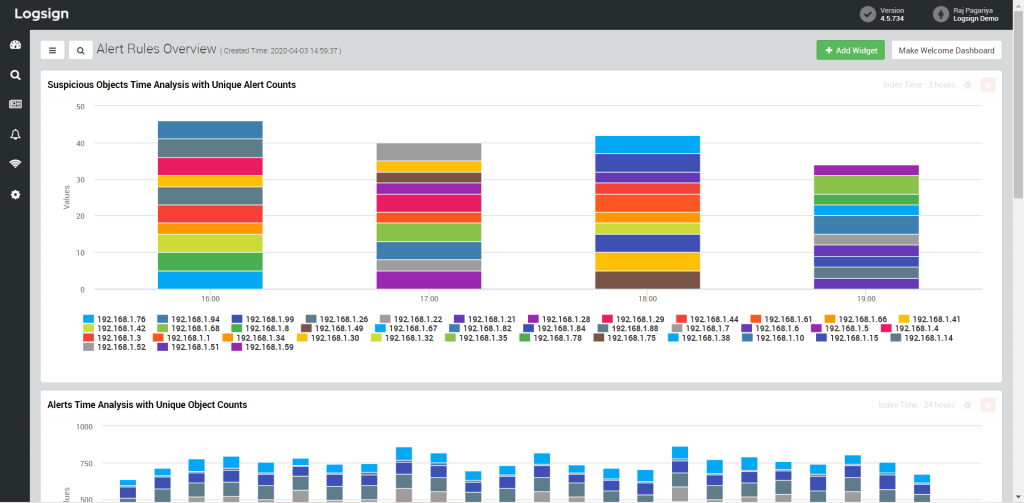This screenshot has width=1024, height=503.
Task: Click legend label 192.168.1.82
Action: click(488, 329)
